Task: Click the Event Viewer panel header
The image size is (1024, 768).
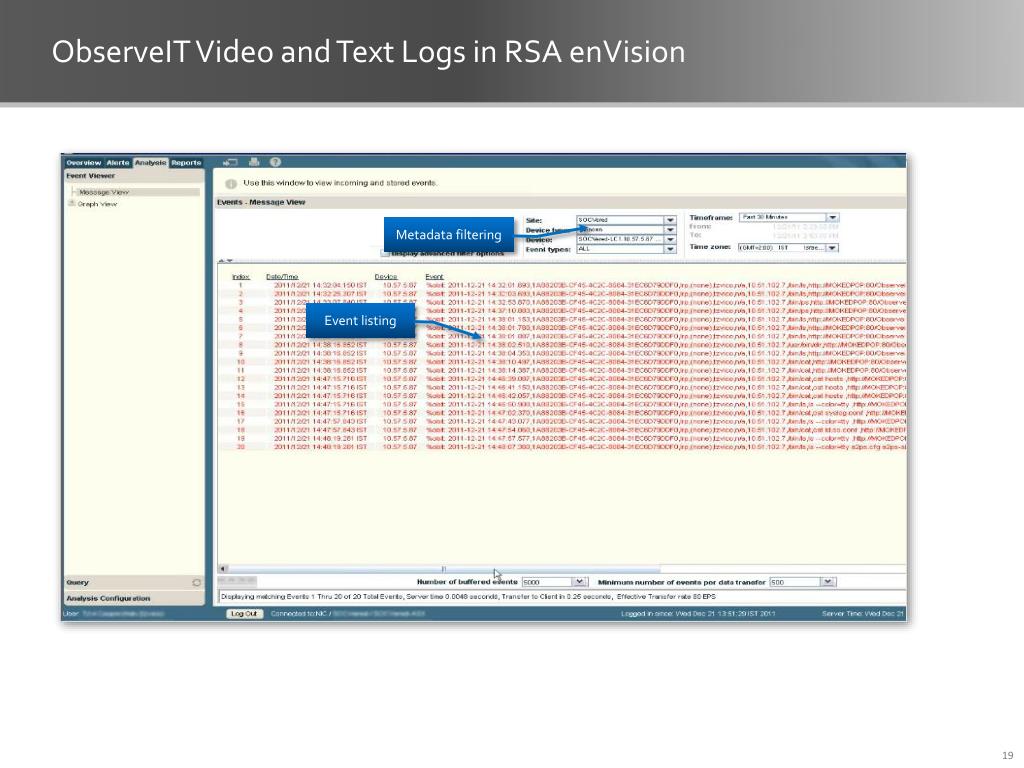Action: (134, 176)
